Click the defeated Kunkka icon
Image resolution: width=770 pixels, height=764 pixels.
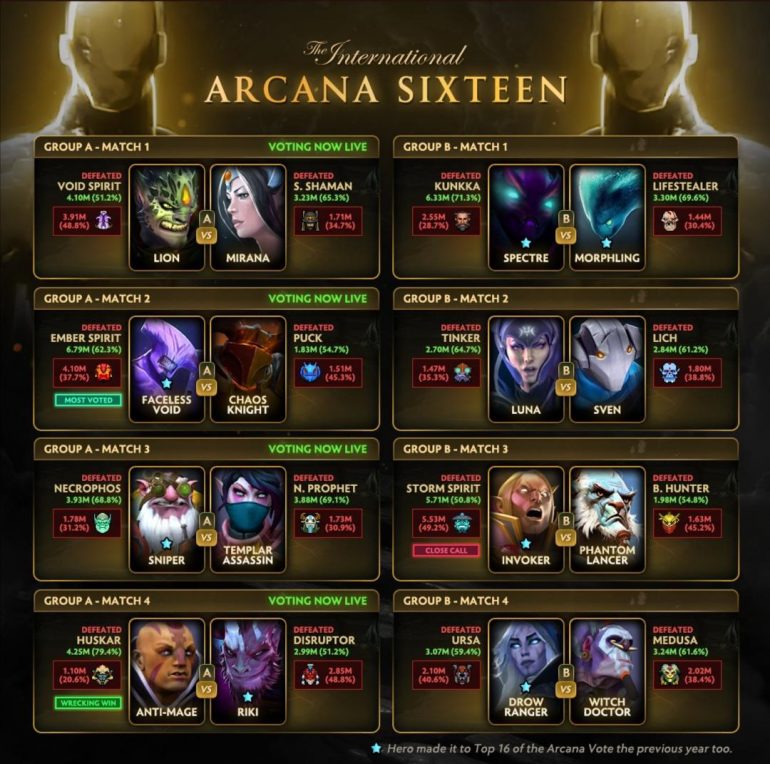tap(462, 221)
